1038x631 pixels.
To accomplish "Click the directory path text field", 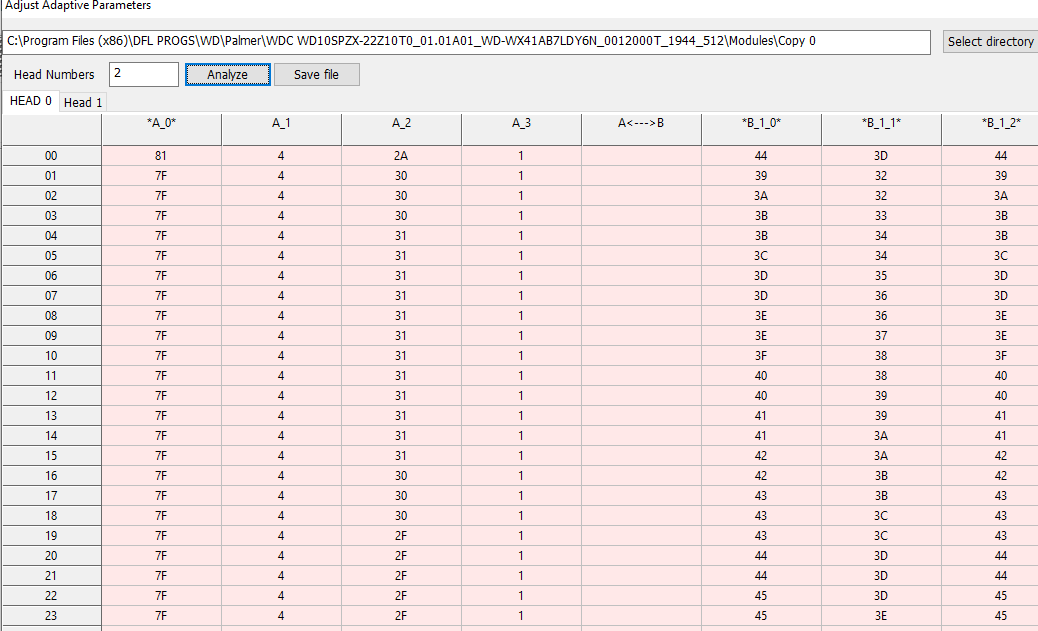I will click(468, 42).
